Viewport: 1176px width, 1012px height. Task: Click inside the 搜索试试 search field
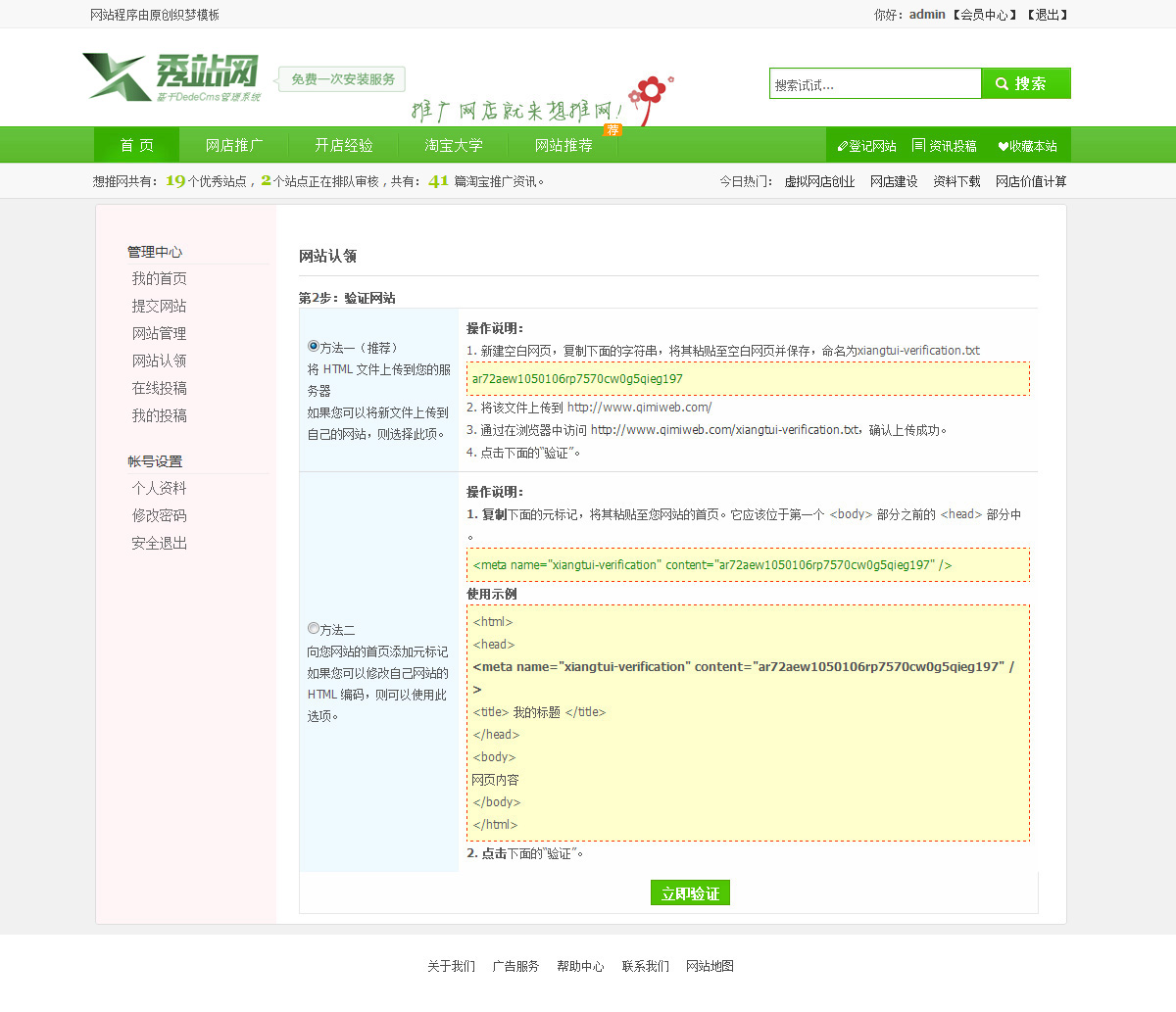click(x=874, y=85)
